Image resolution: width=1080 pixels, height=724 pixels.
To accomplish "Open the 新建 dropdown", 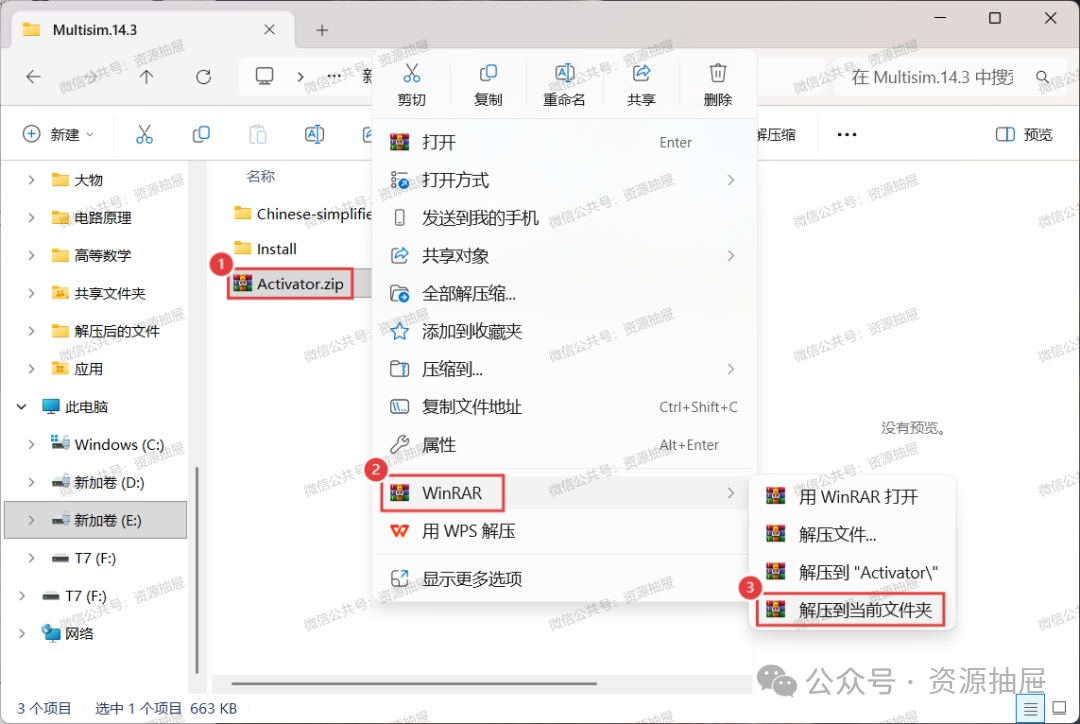I will tap(58, 134).
